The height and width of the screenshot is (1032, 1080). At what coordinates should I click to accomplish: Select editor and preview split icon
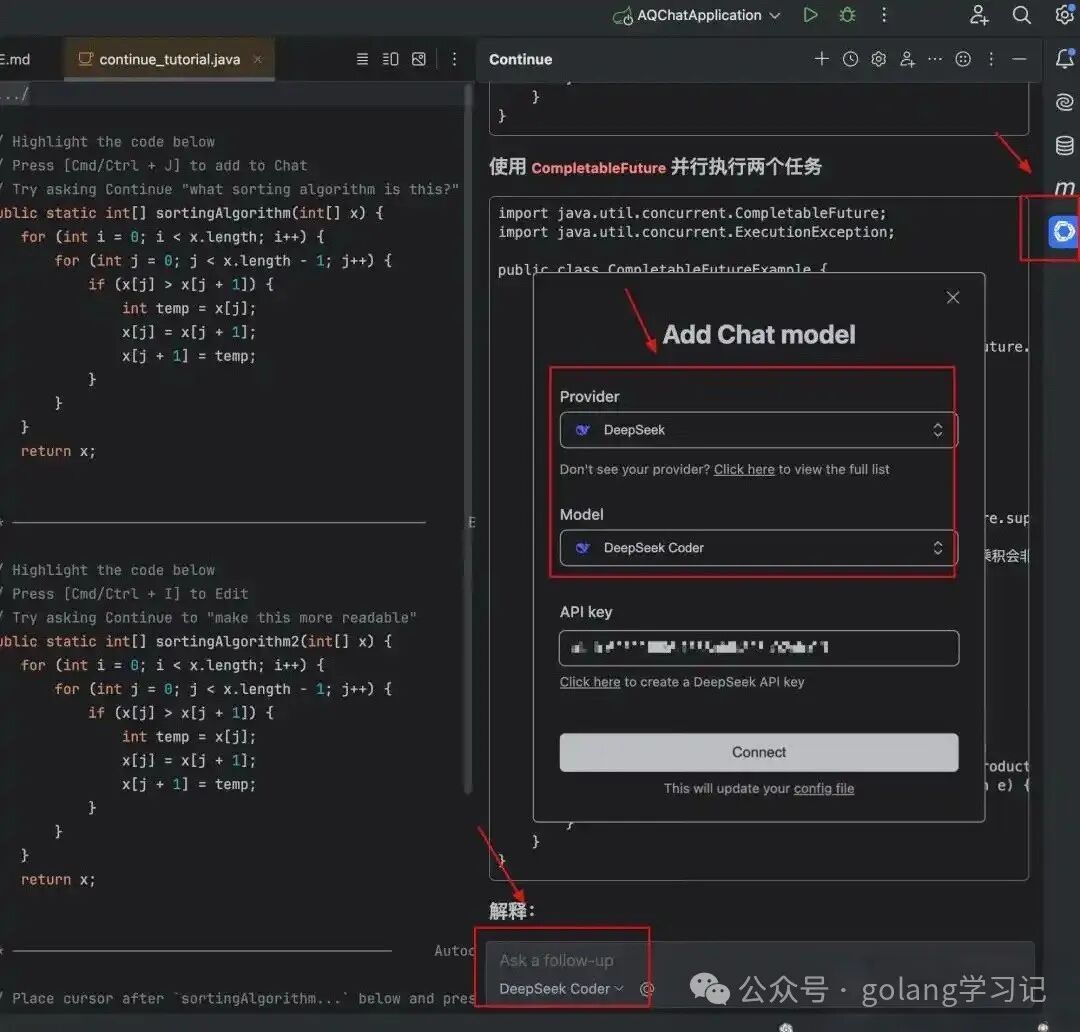point(390,59)
